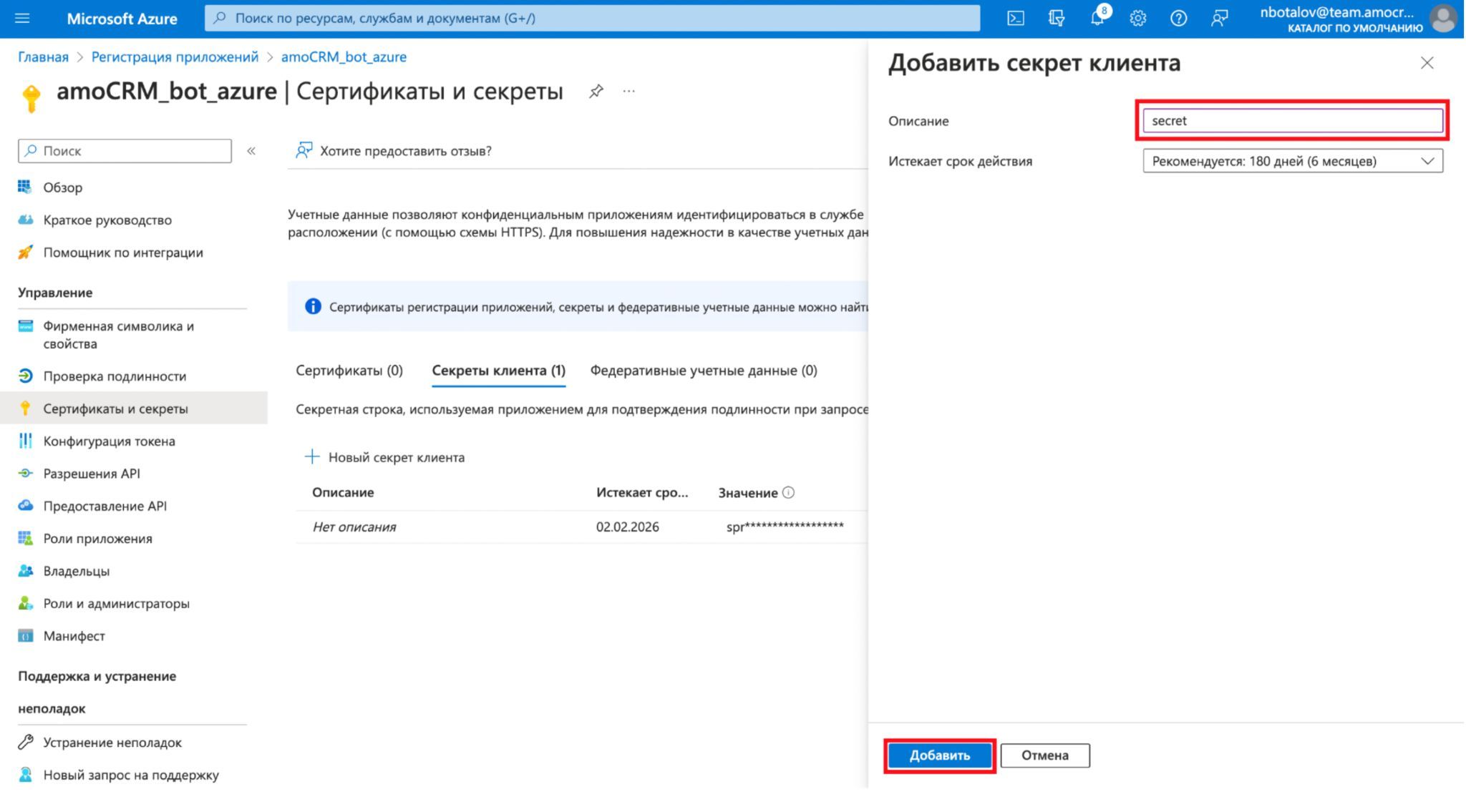Screen dimensions: 1466x812
Task: Go to Главная breadcrumb
Action: 44,57
